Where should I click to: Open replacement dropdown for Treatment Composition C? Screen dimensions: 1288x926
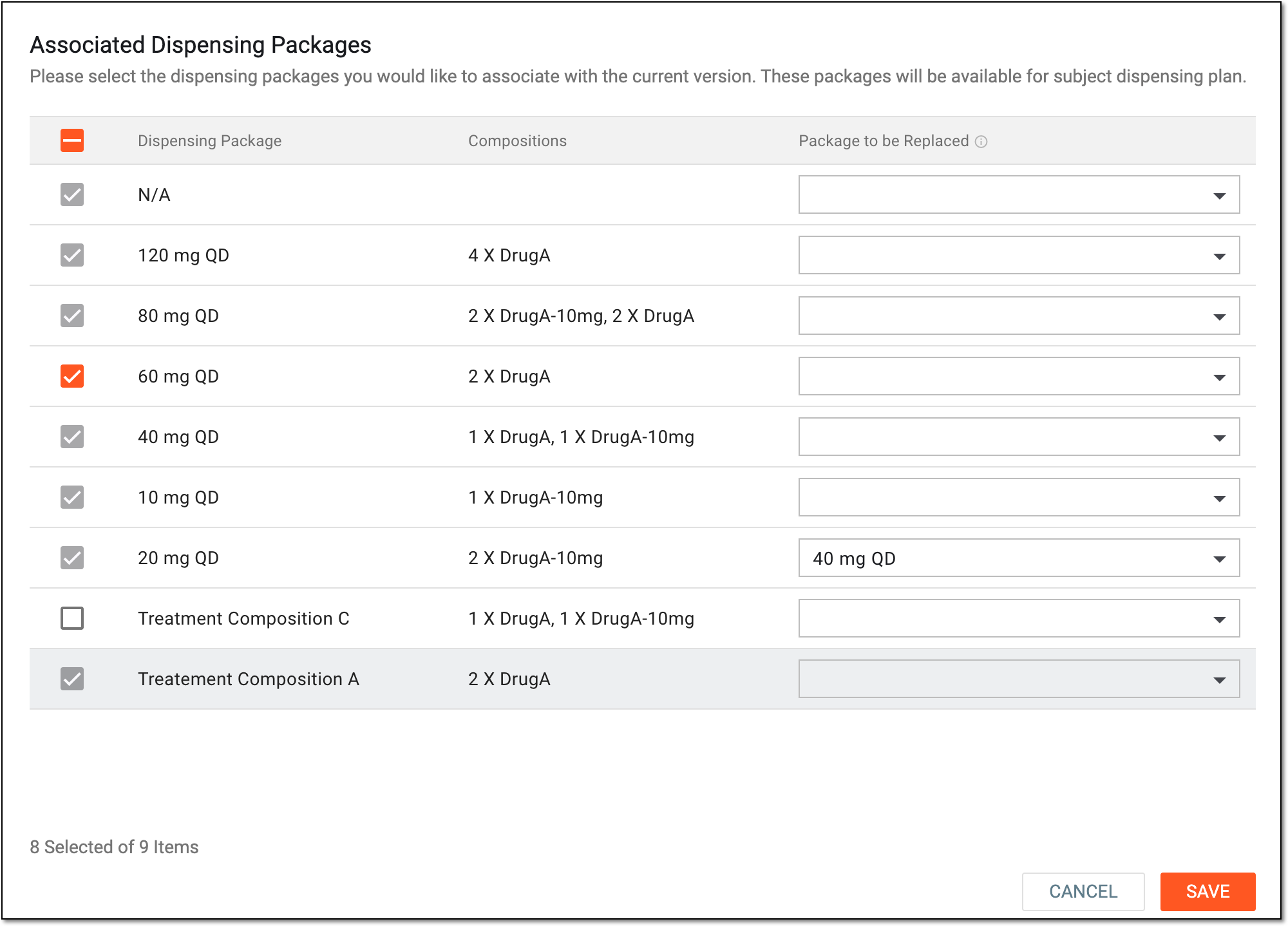pos(1019,618)
